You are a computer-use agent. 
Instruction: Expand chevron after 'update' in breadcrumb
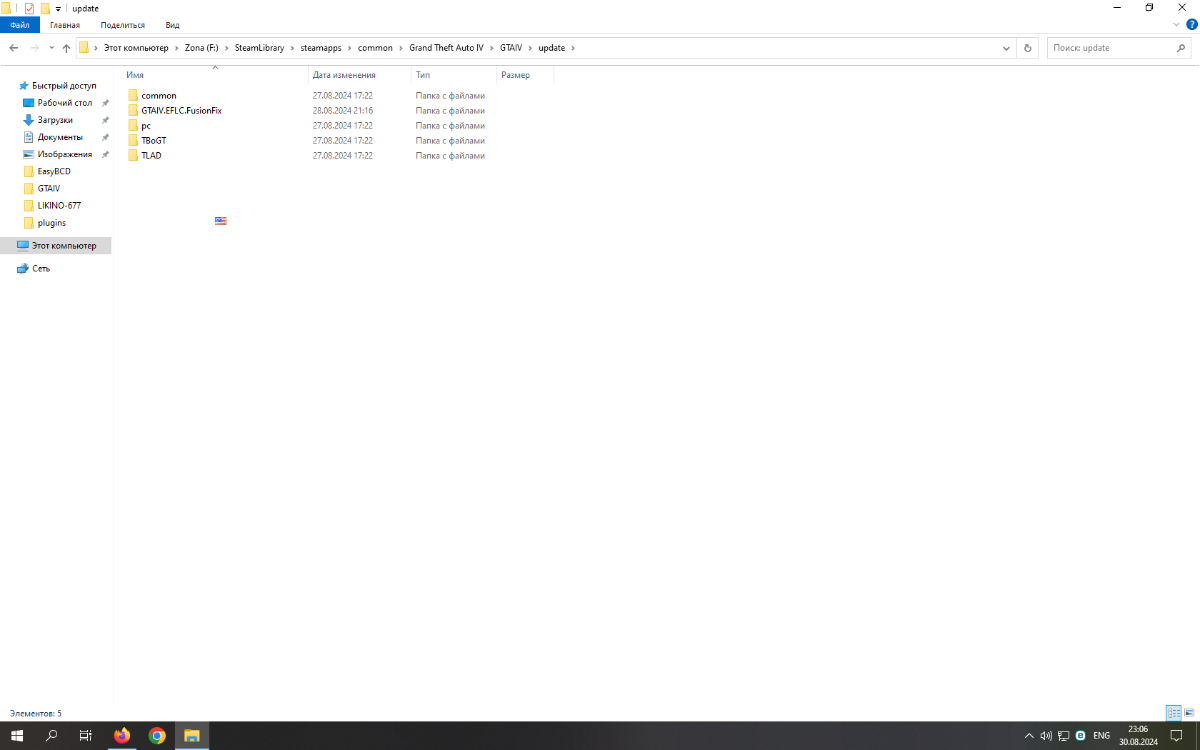[573, 48]
